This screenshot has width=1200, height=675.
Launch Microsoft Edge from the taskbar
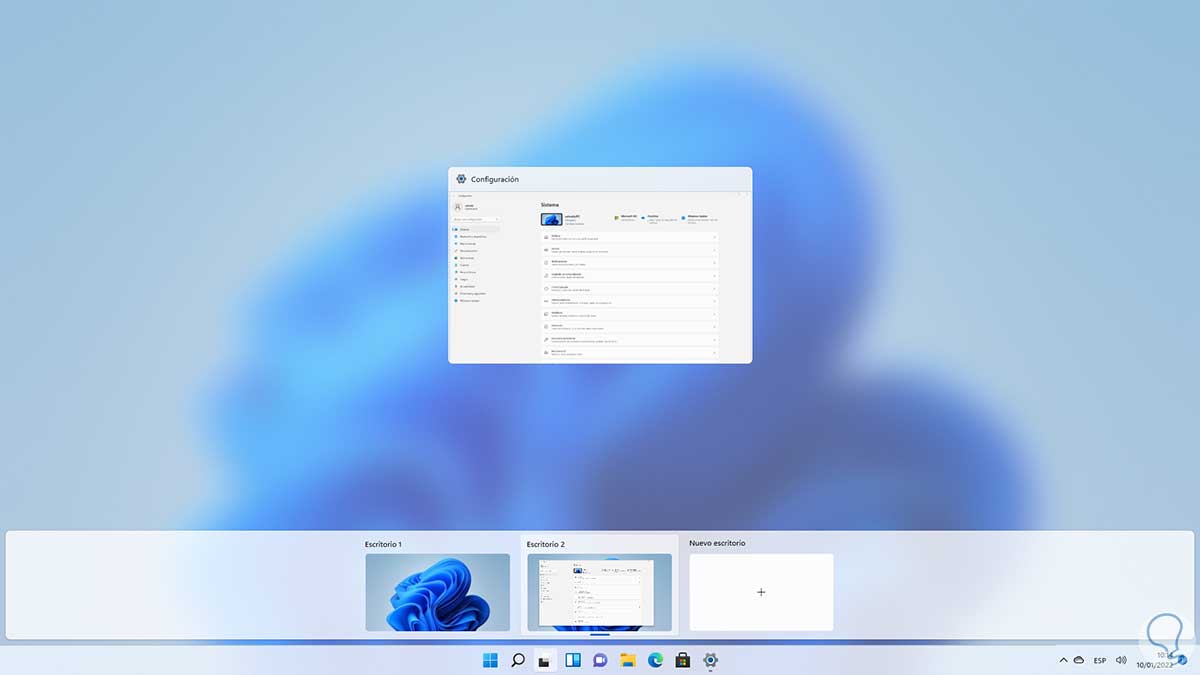656,660
